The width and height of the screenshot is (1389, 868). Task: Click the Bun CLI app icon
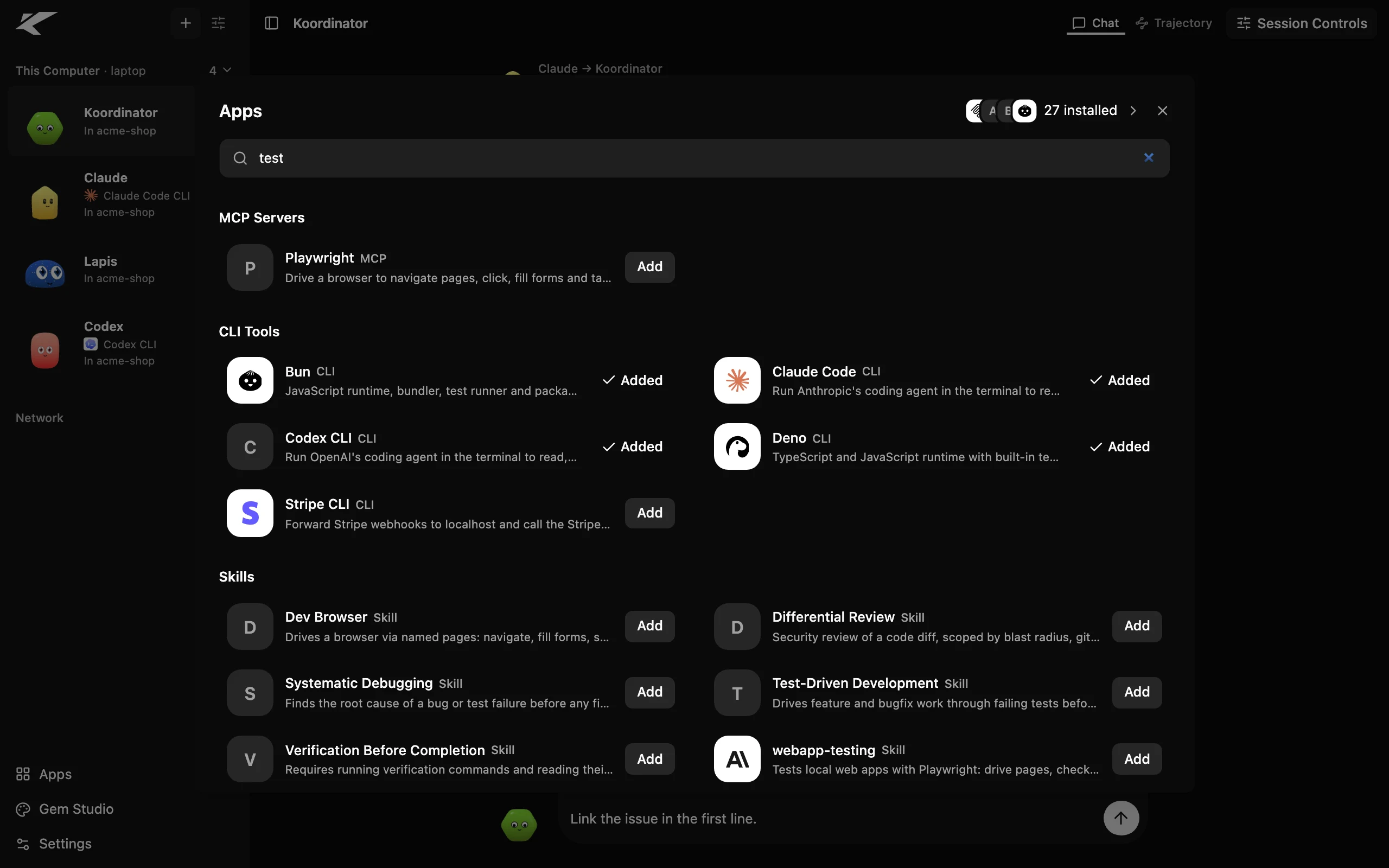(250, 380)
